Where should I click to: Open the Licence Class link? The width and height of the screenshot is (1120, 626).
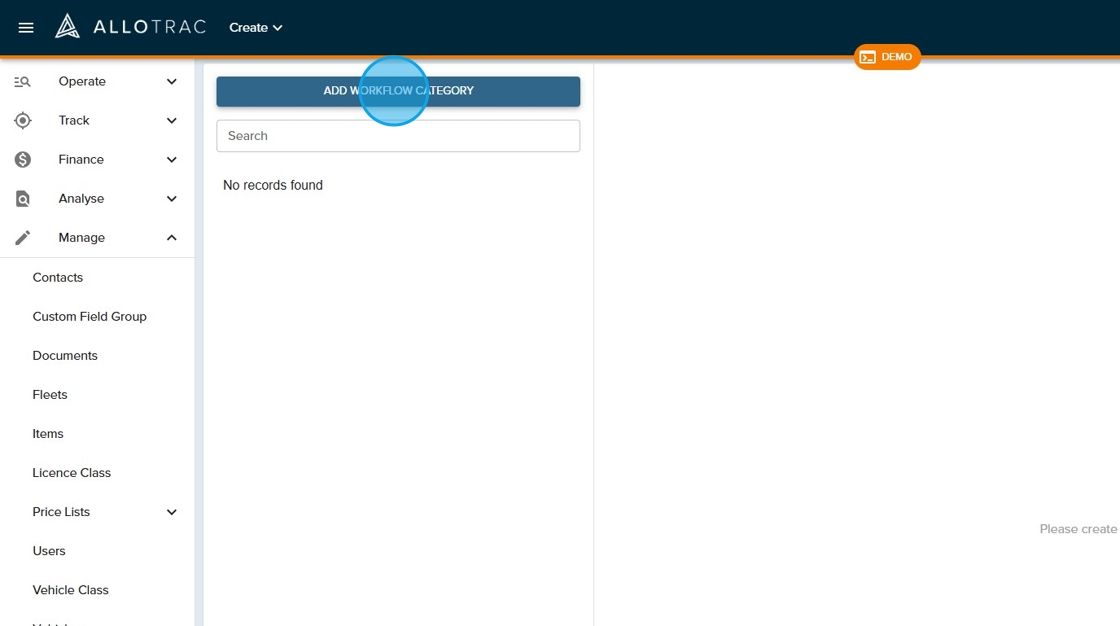pos(71,473)
